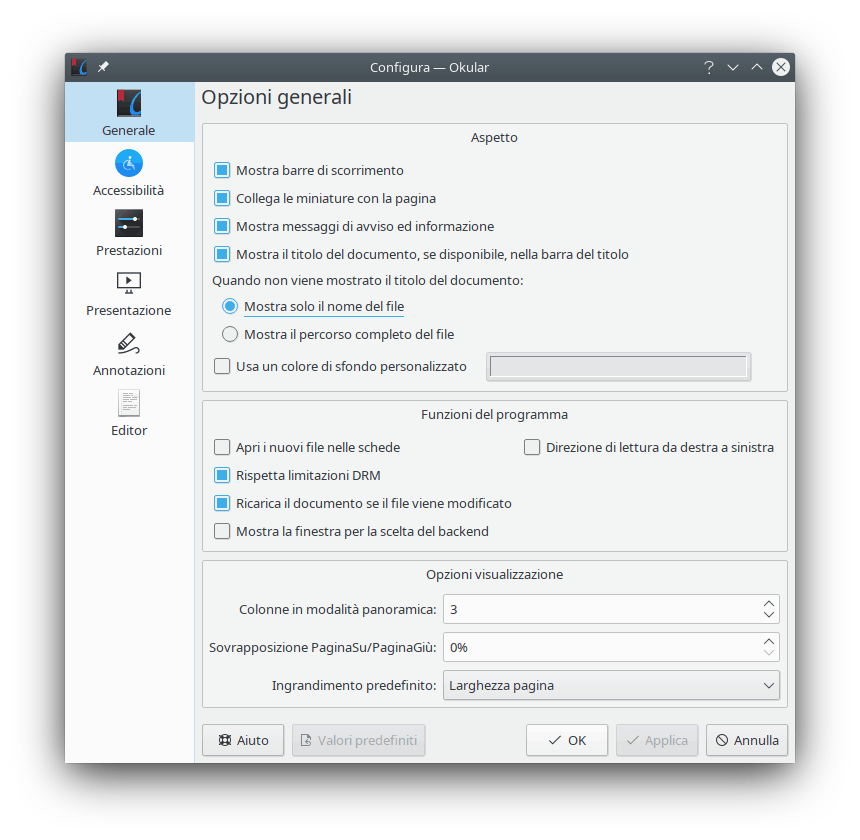Increase Sovrapposizione PaginaSu/PaginaGiù percentage
Screen dimensions: 860x840
point(768,642)
